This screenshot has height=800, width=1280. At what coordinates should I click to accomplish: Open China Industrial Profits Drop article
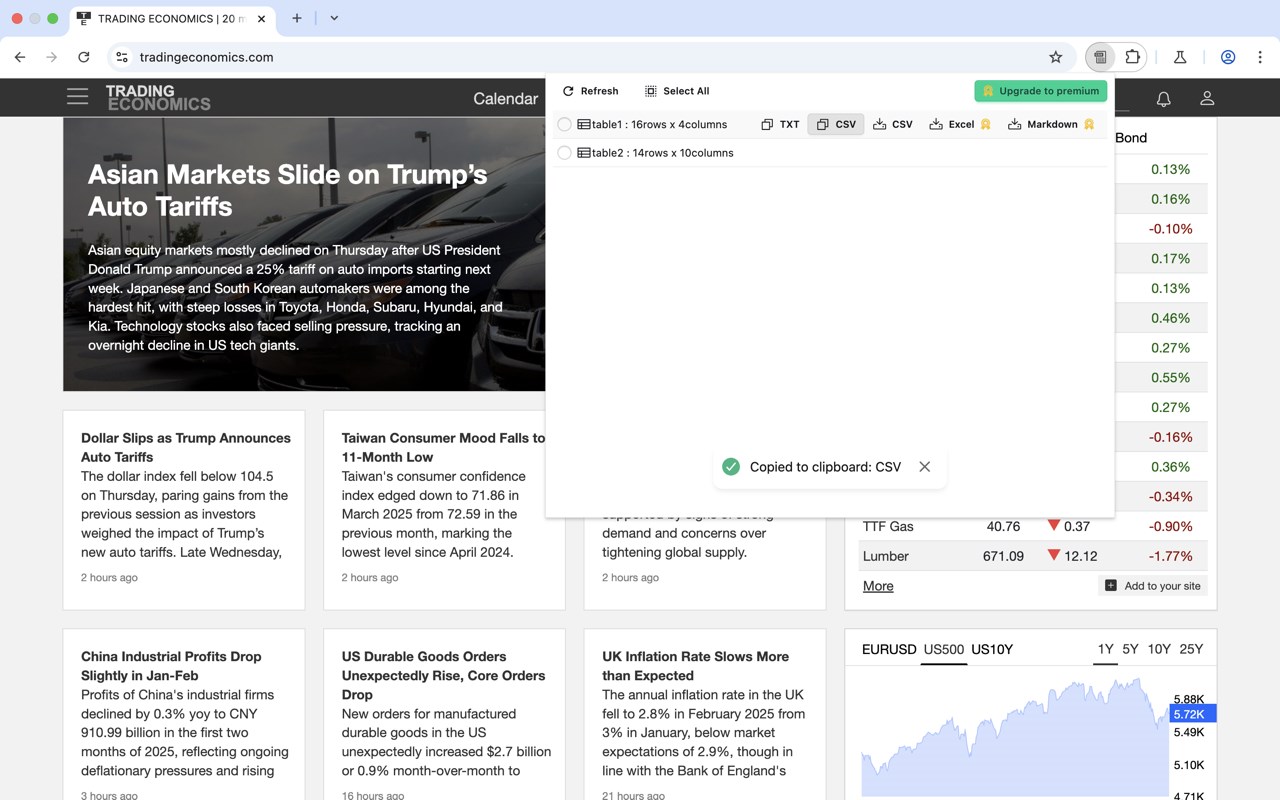click(171, 666)
